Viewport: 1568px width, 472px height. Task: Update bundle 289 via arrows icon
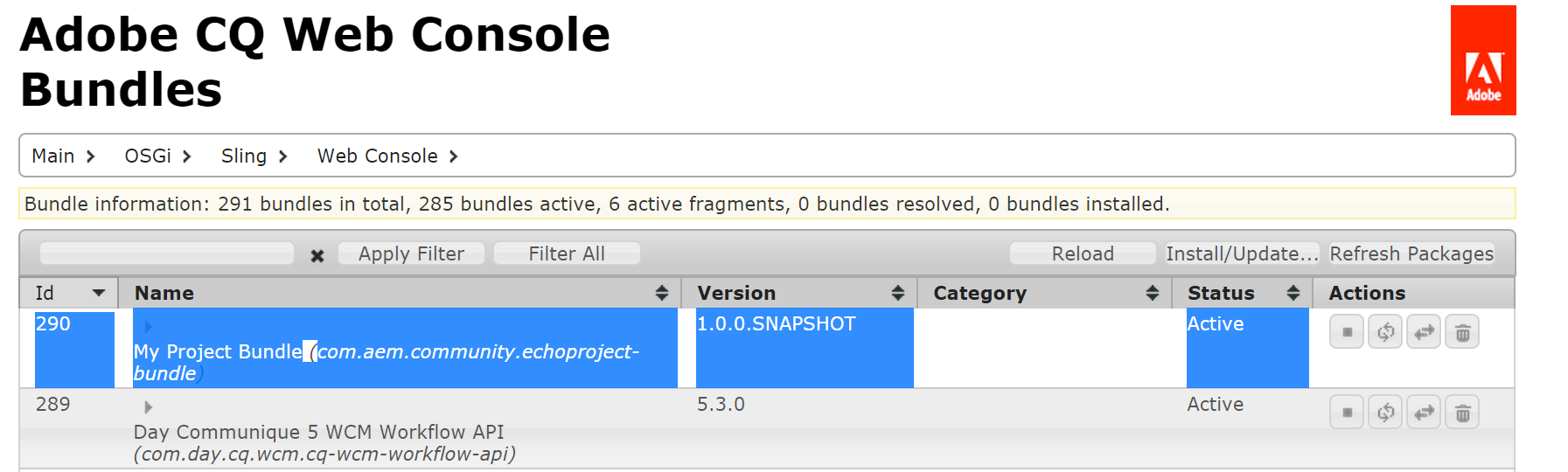pos(1424,413)
